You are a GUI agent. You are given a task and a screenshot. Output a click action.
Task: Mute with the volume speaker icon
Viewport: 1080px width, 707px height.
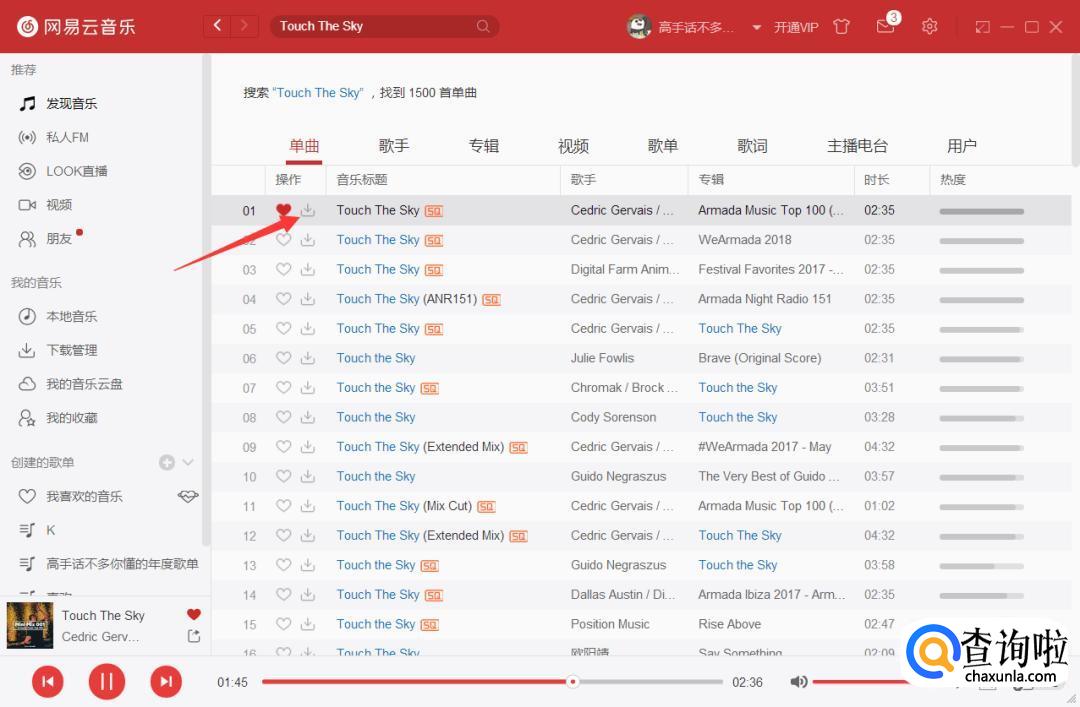click(x=798, y=682)
